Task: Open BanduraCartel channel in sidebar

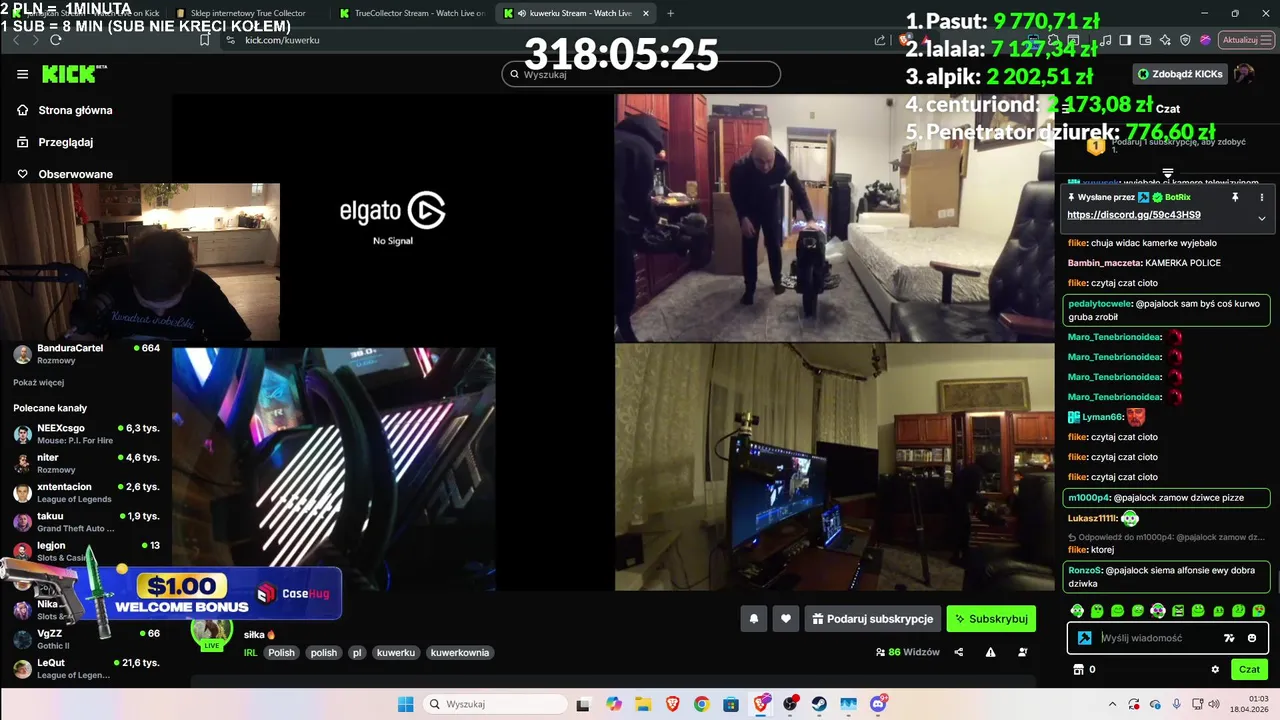Action: click(86, 354)
